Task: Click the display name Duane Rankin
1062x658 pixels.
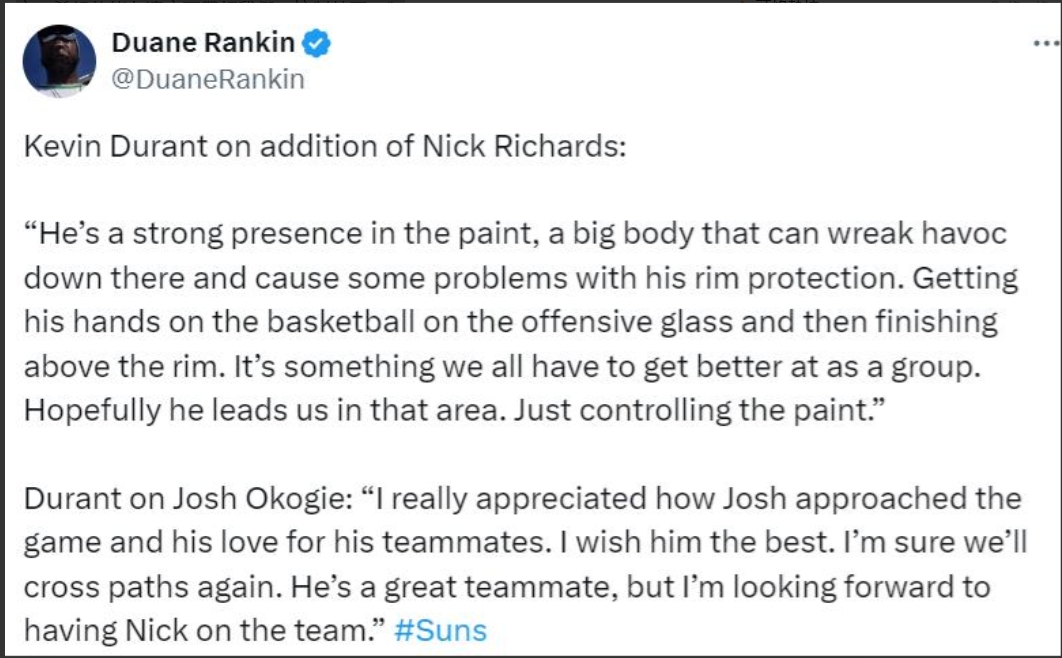Action: [x=203, y=43]
